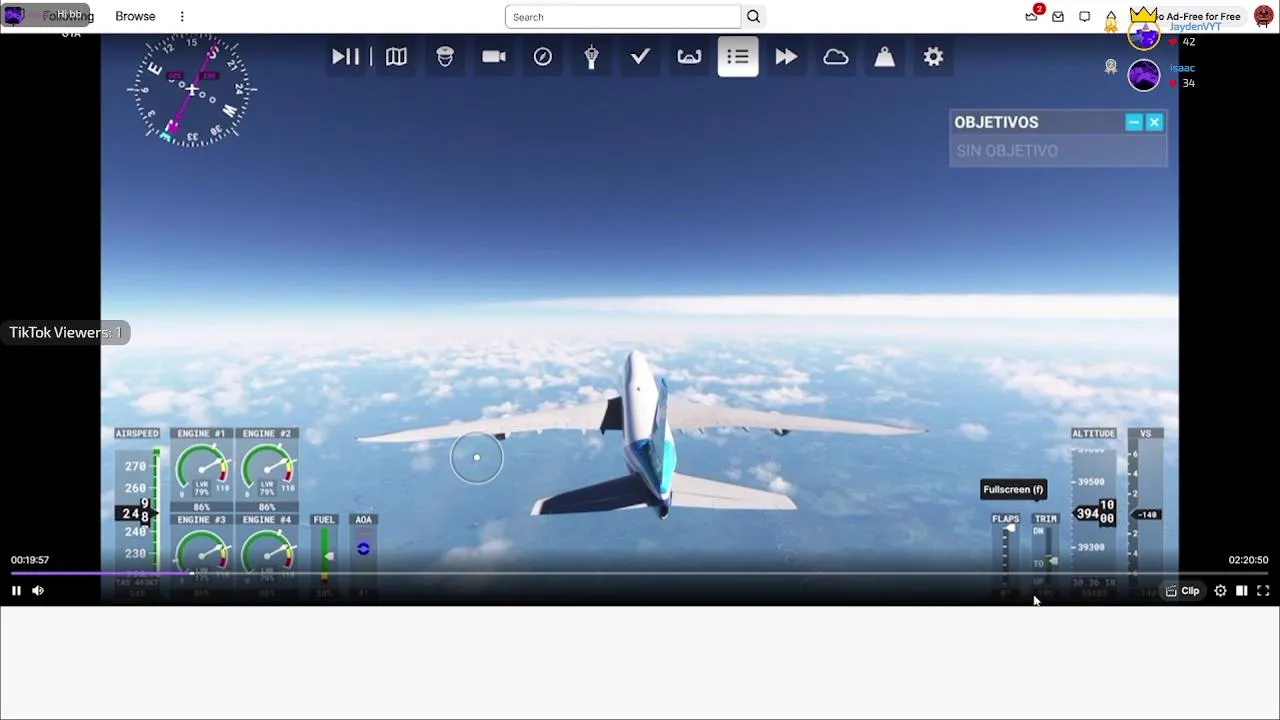
Task: Click the AIRSPEED tape indicator
Action: (x=139, y=514)
